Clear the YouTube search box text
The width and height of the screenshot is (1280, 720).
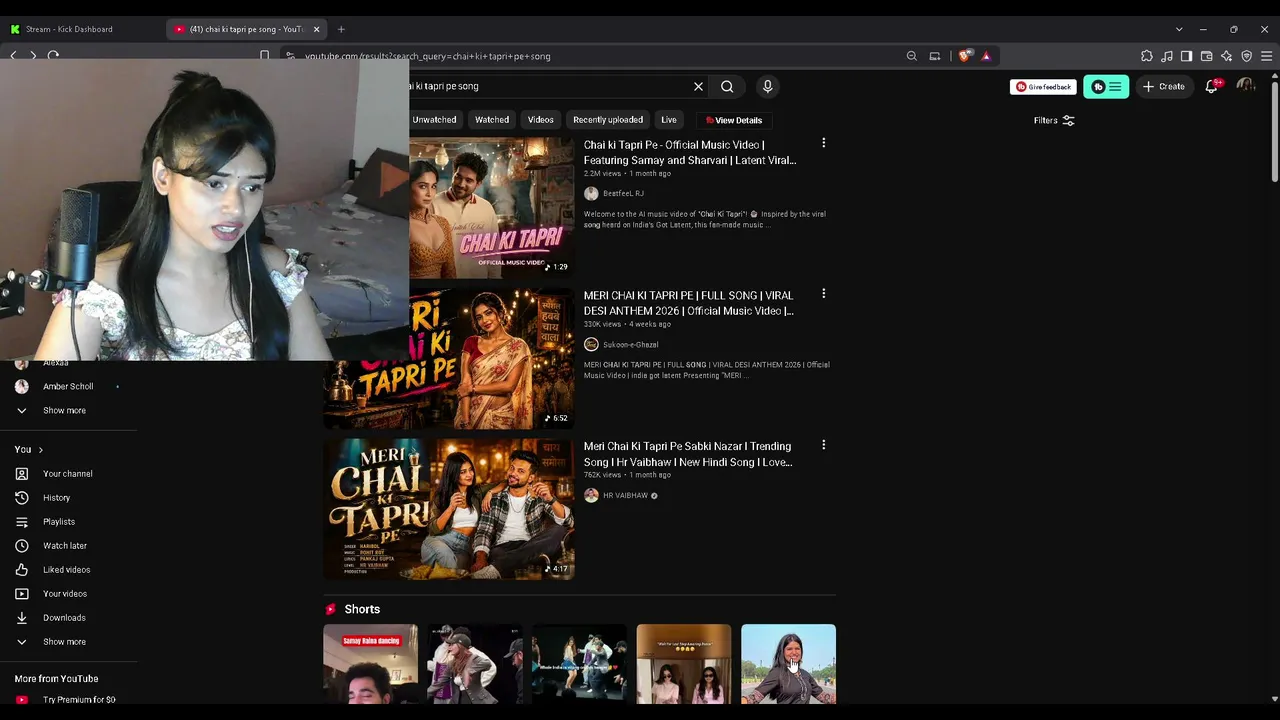698,86
